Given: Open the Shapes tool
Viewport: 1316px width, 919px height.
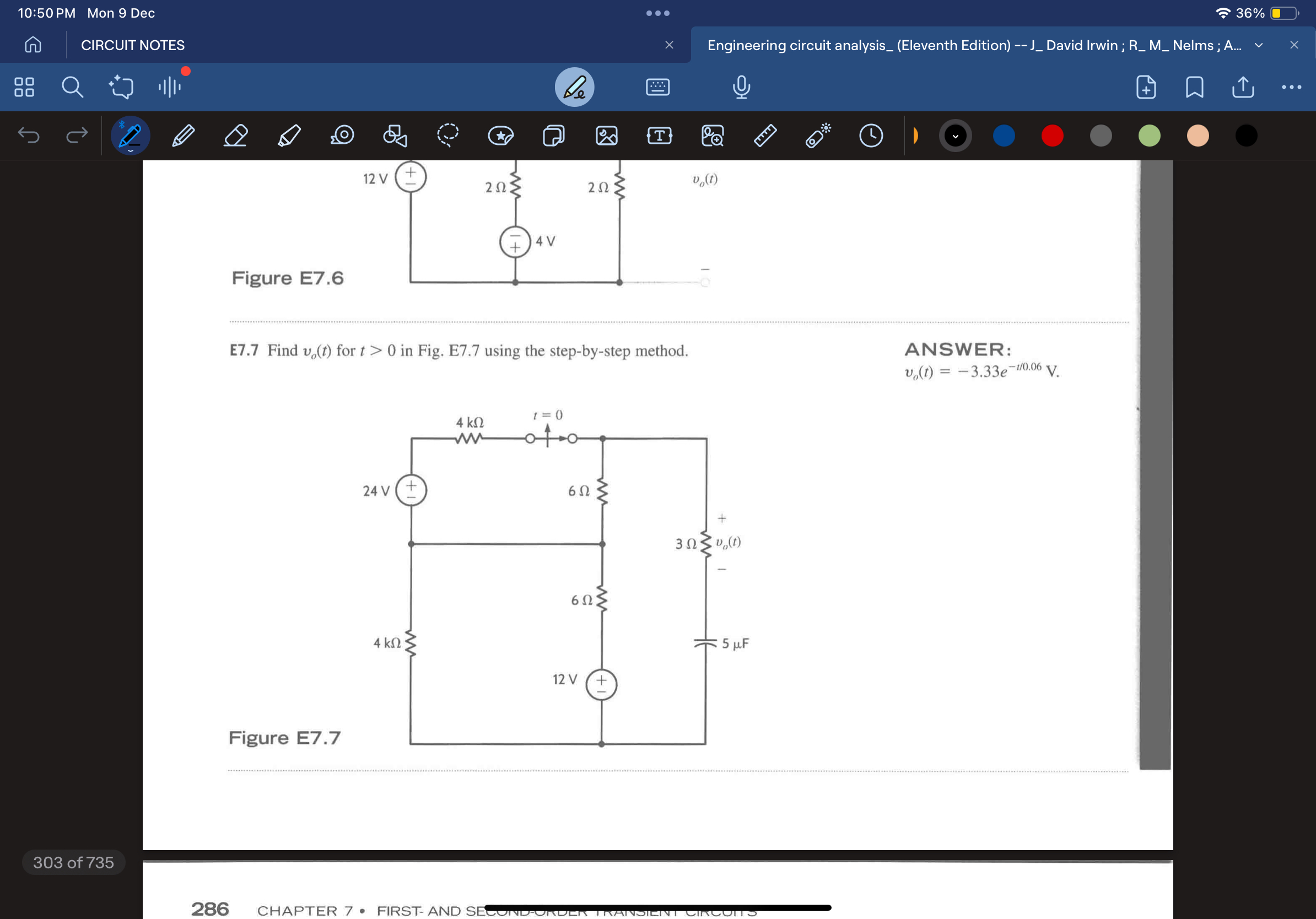Looking at the screenshot, I should [394, 135].
